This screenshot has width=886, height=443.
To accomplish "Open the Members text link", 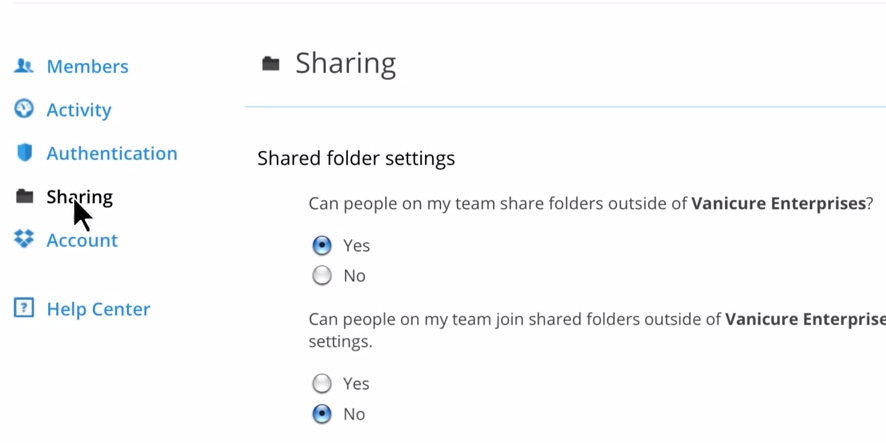I will 87,66.
